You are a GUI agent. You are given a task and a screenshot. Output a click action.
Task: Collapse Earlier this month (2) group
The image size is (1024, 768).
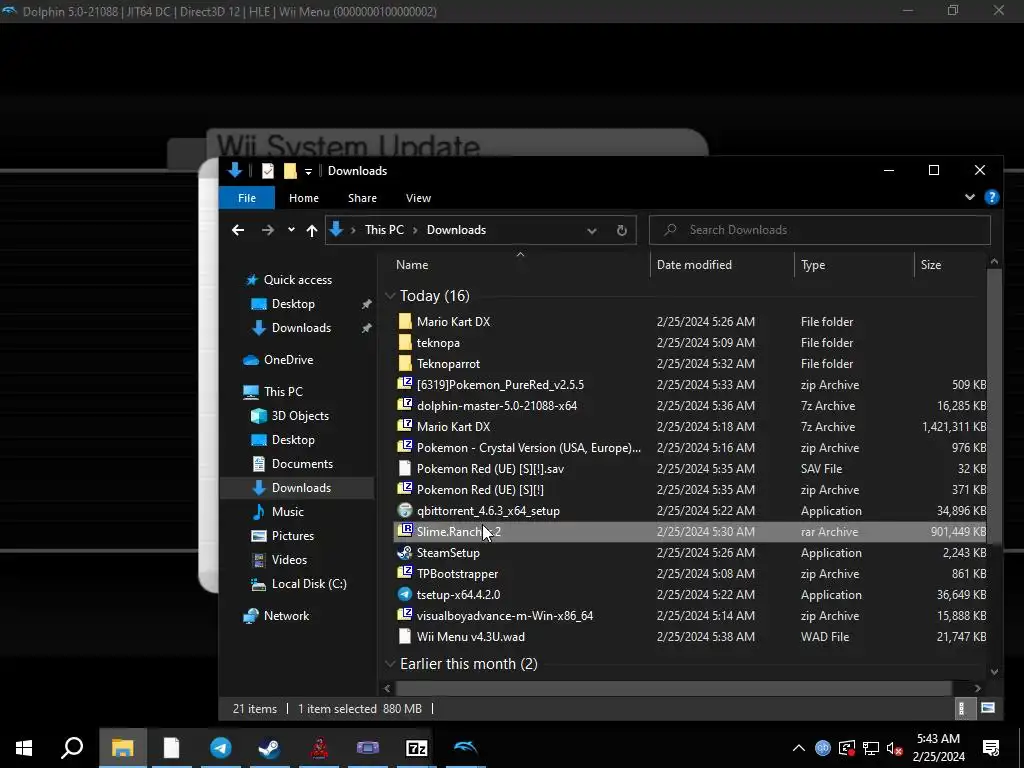click(x=390, y=664)
